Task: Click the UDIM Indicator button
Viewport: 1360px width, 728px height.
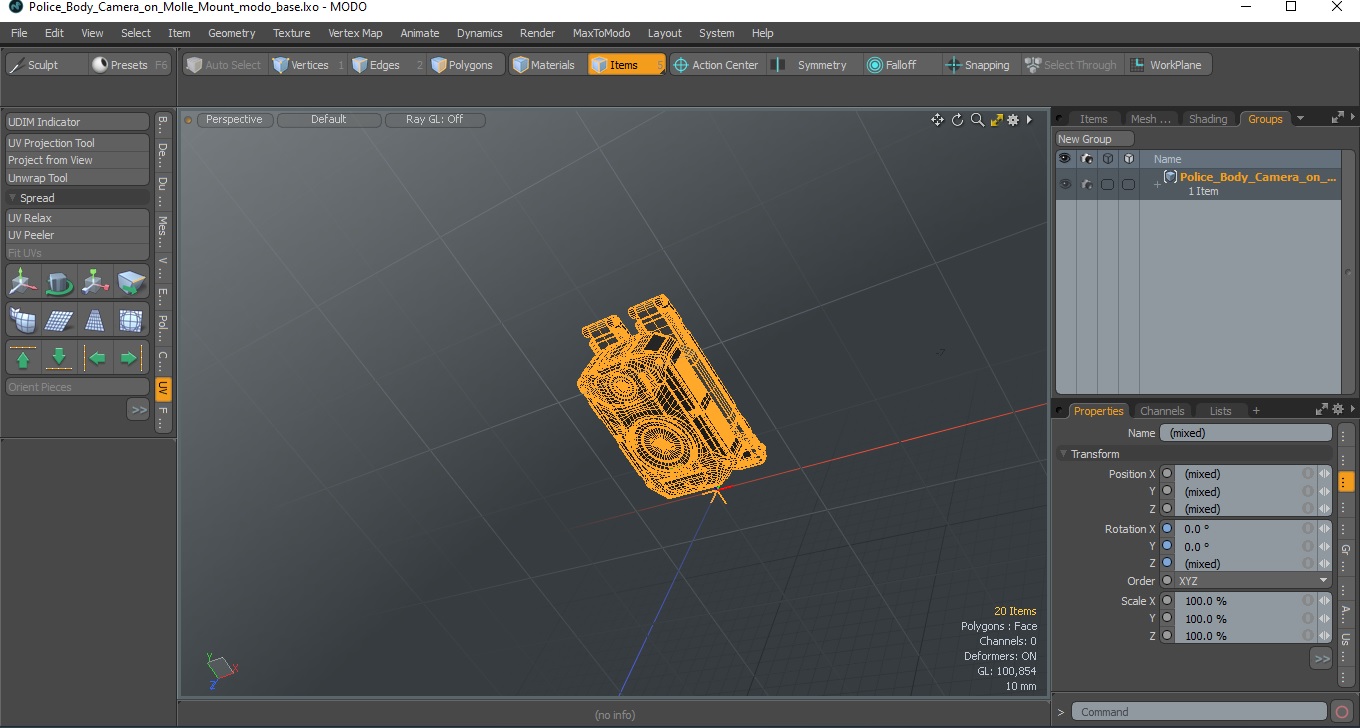Action: pos(78,122)
